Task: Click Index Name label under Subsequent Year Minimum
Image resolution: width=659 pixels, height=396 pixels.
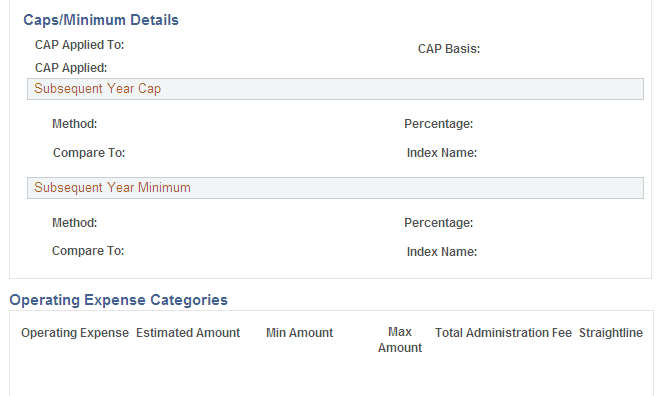Action: coord(442,252)
